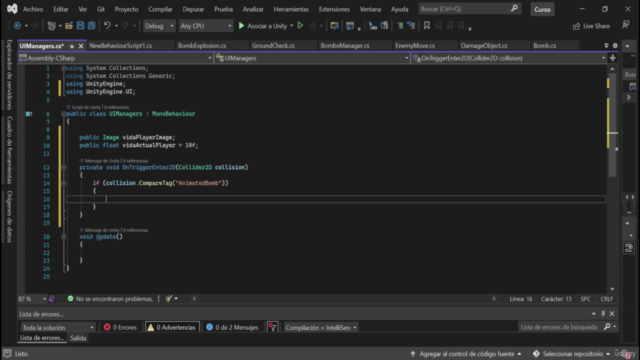Toggle the error list filter icon
Viewport: 640px width, 360px height.
click(x=272, y=327)
